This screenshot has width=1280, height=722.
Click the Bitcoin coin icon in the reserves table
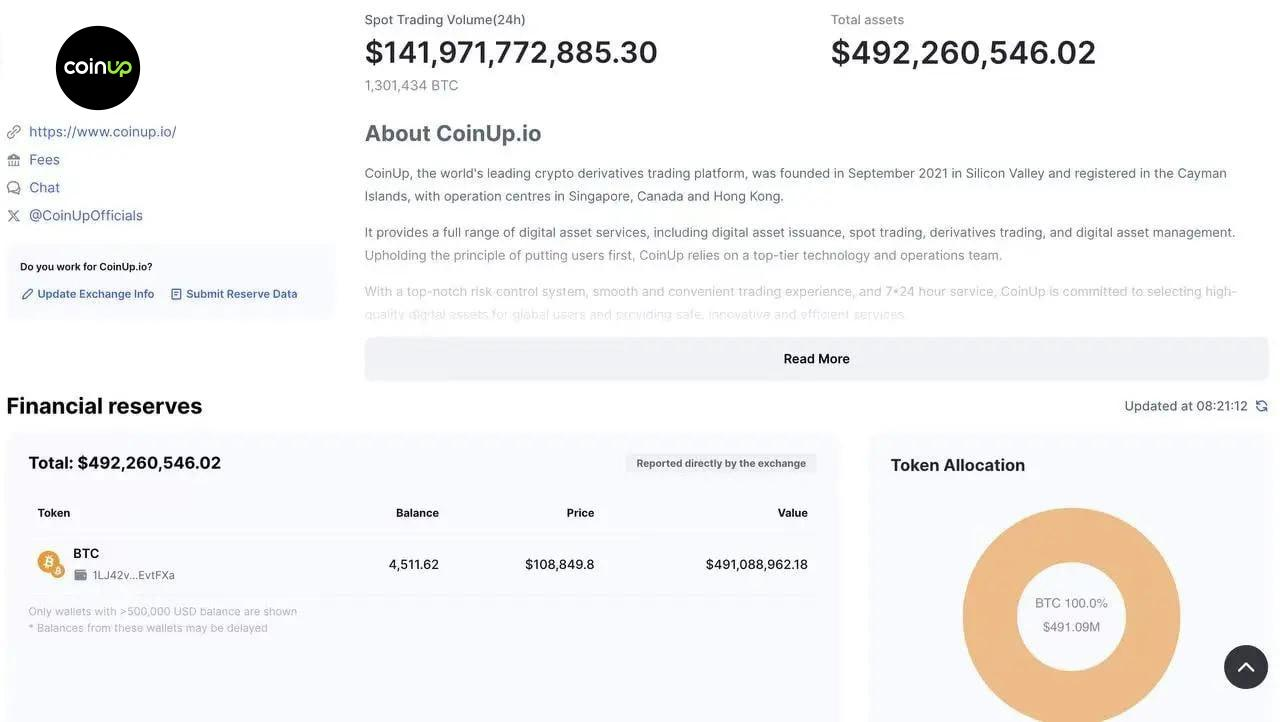pos(50,562)
